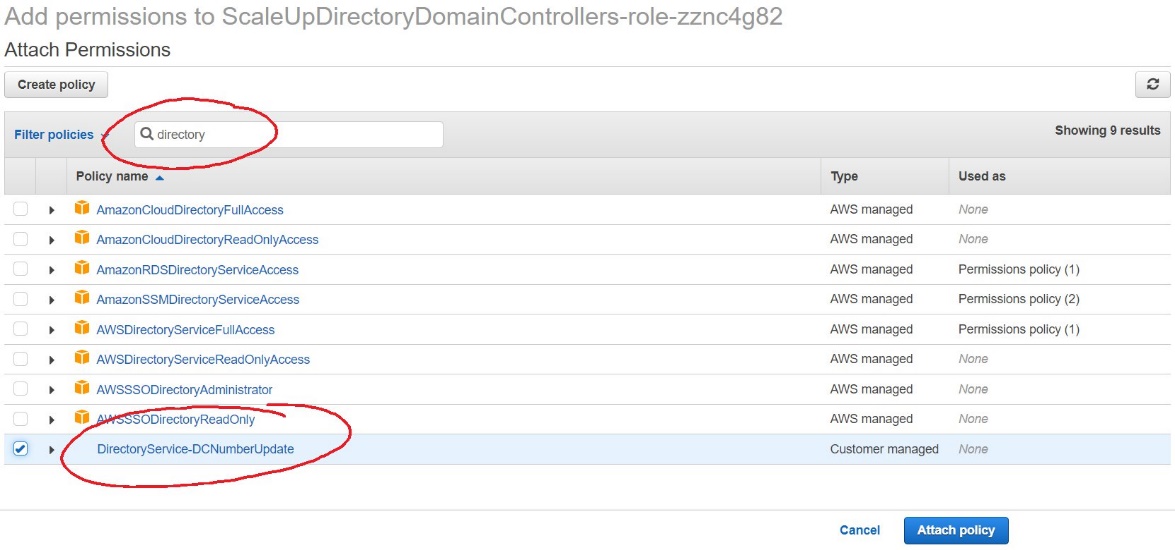Click the Create policy button
This screenshot has height=550, width=1175.
56,85
